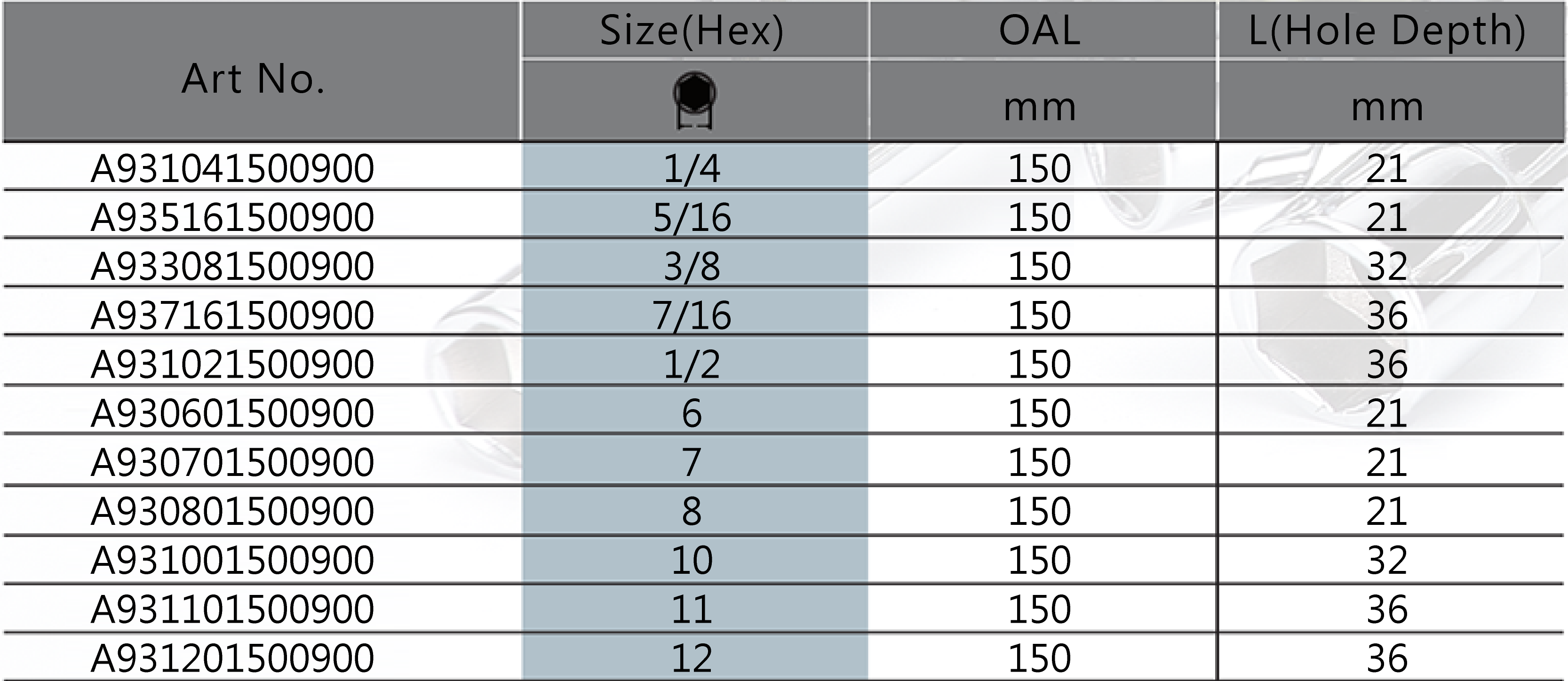Viewport: 1568px width, 681px height.
Task: Click the Size(Hex) column header
Action: 692,30
